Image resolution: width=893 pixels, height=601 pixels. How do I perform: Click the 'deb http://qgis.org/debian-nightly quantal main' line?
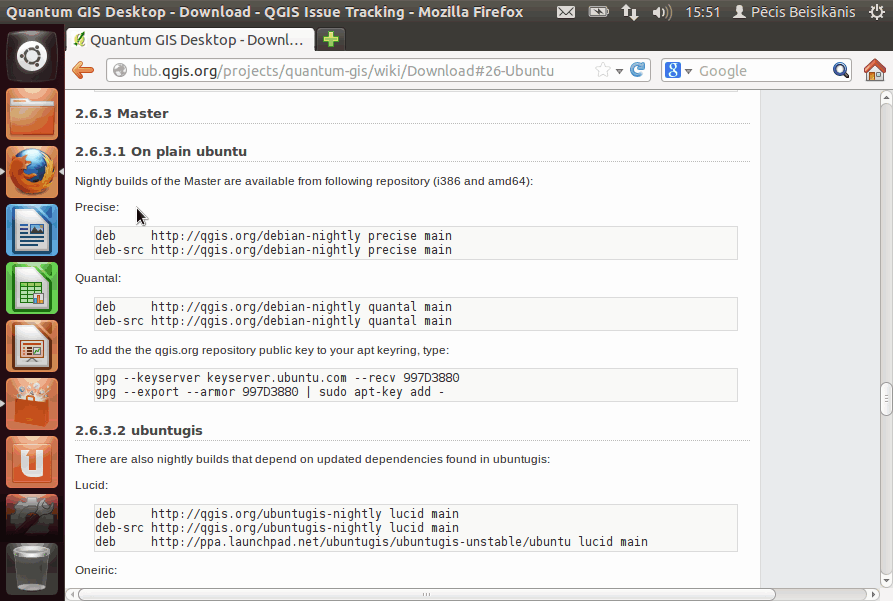coord(273,307)
